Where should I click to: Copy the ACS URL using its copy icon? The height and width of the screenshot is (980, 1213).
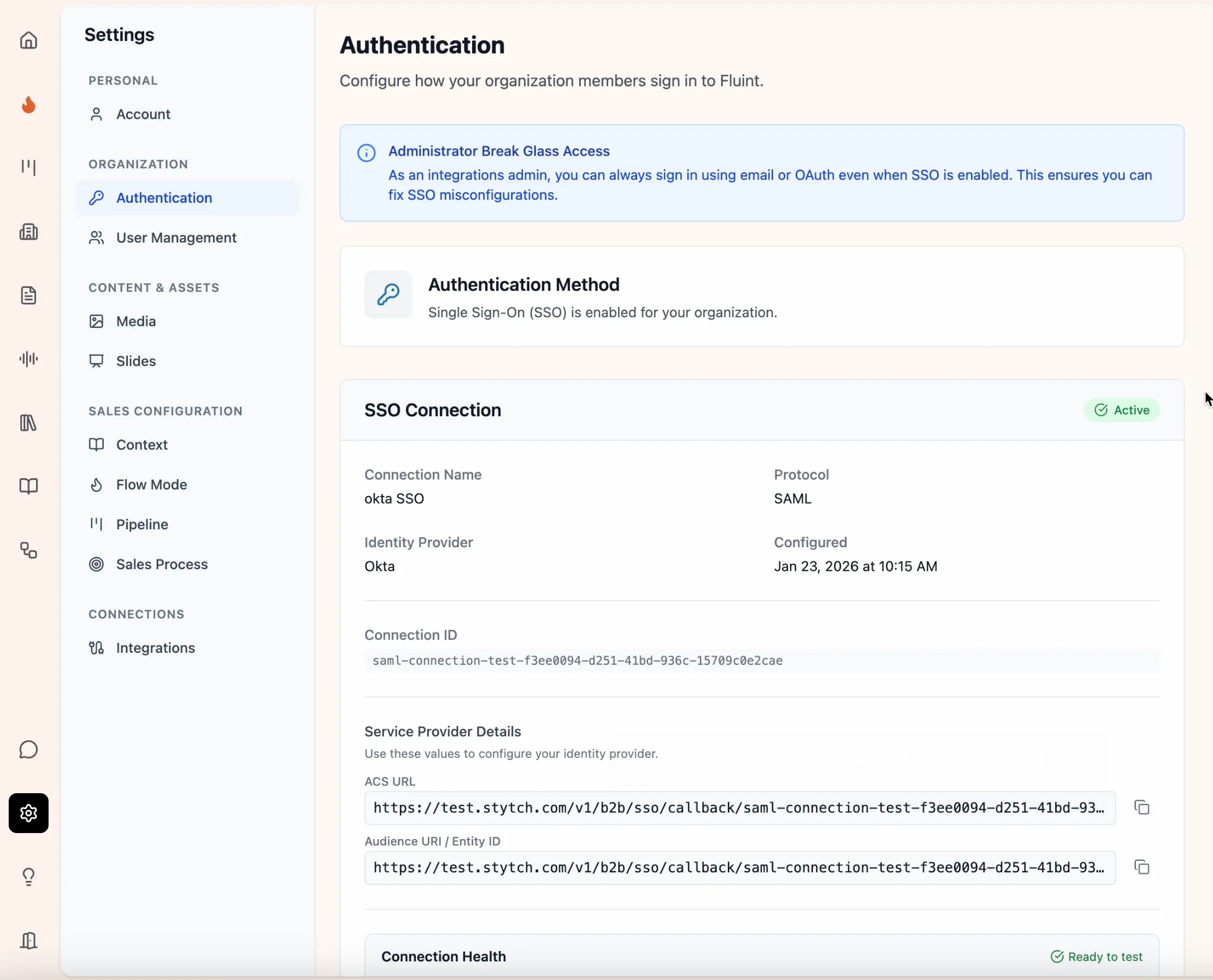point(1142,807)
